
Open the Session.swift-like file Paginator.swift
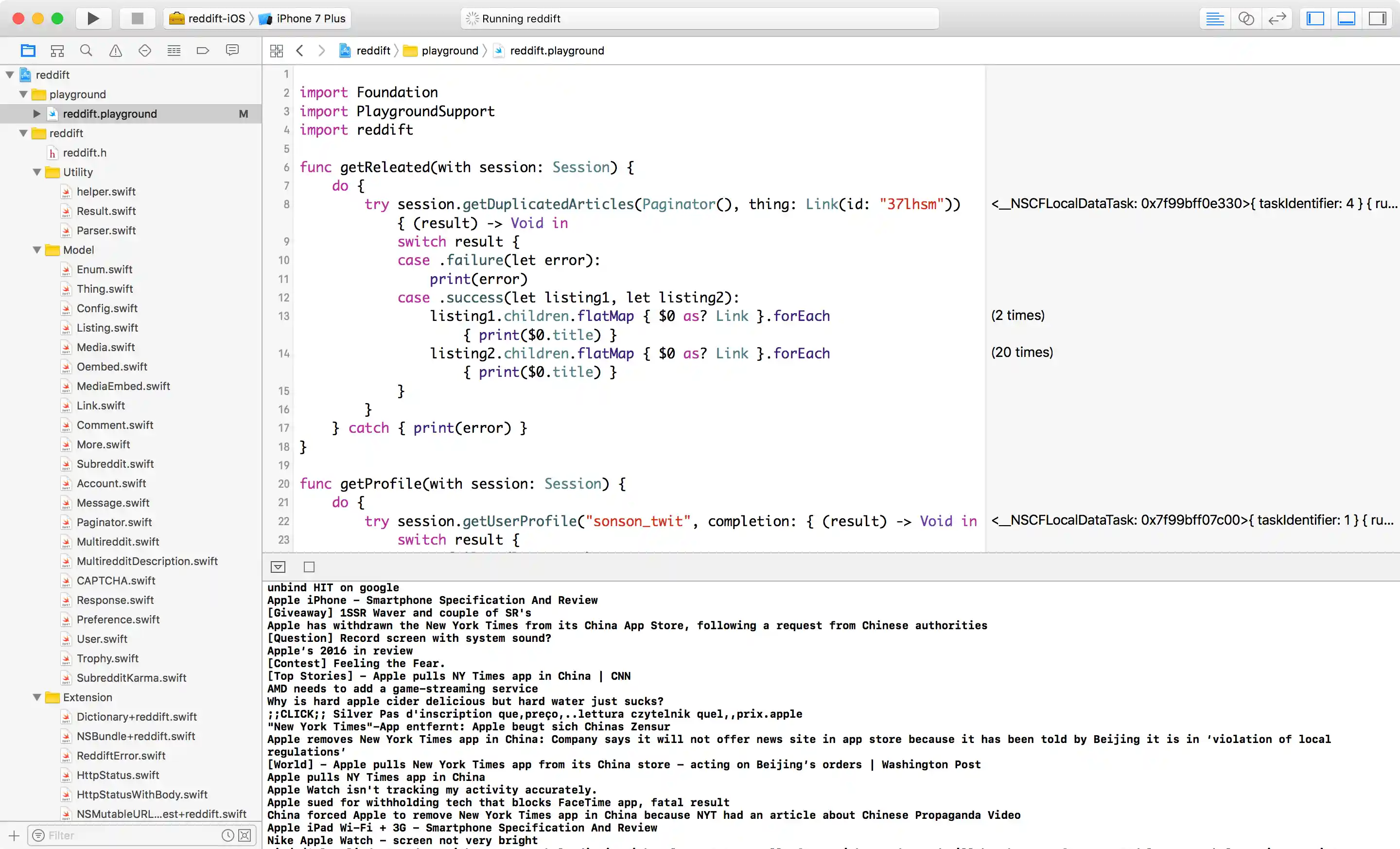tap(114, 522)
